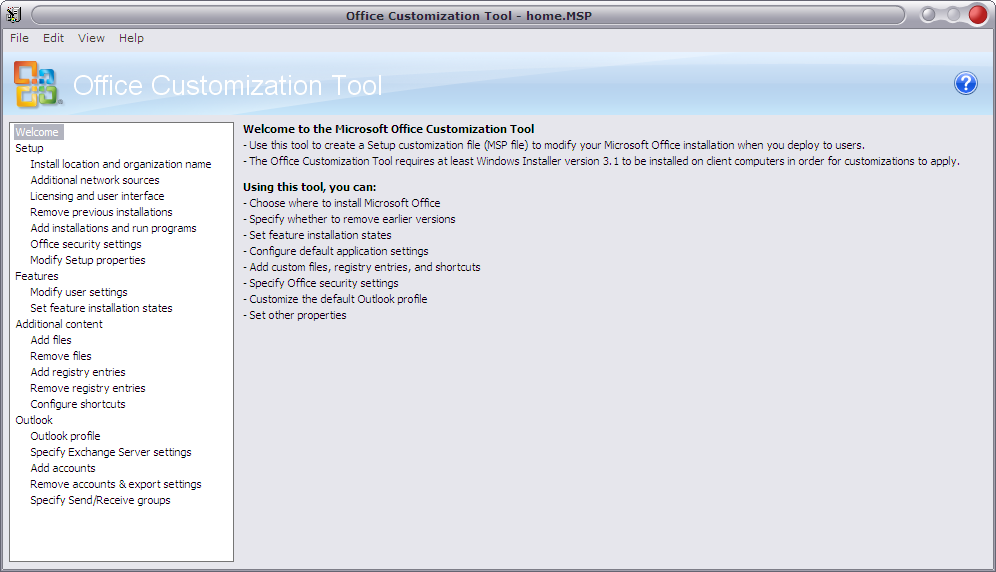Select Welcome in the navigation tree
This screenshot has width=996, height=572.
pyautogui.click(x=37, y=132)
